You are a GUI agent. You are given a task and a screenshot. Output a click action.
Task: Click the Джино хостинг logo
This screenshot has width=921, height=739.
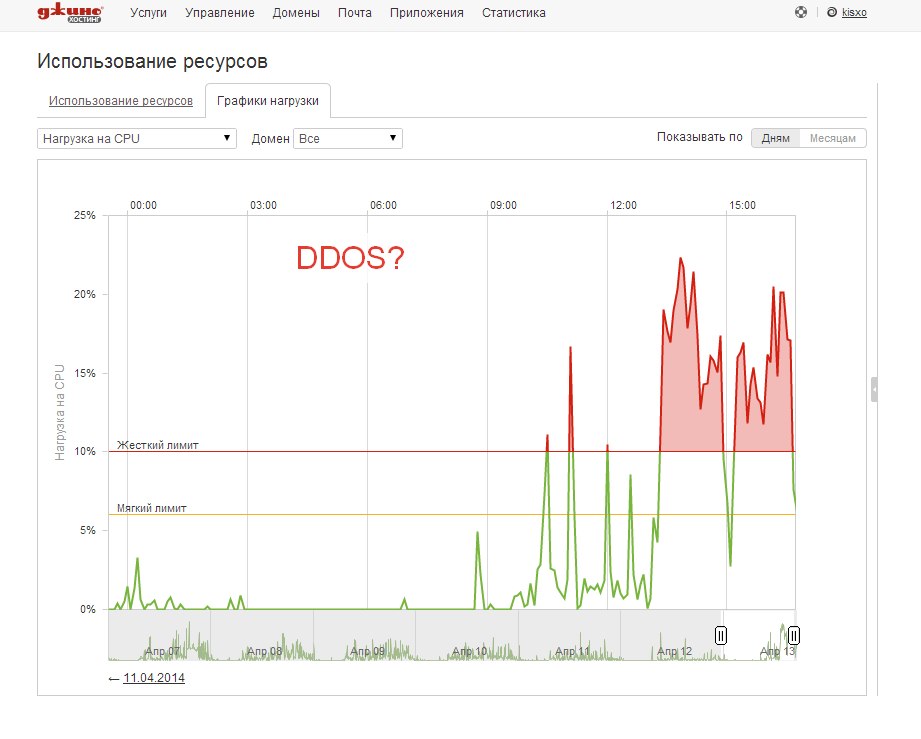click(x=70, y=14)
